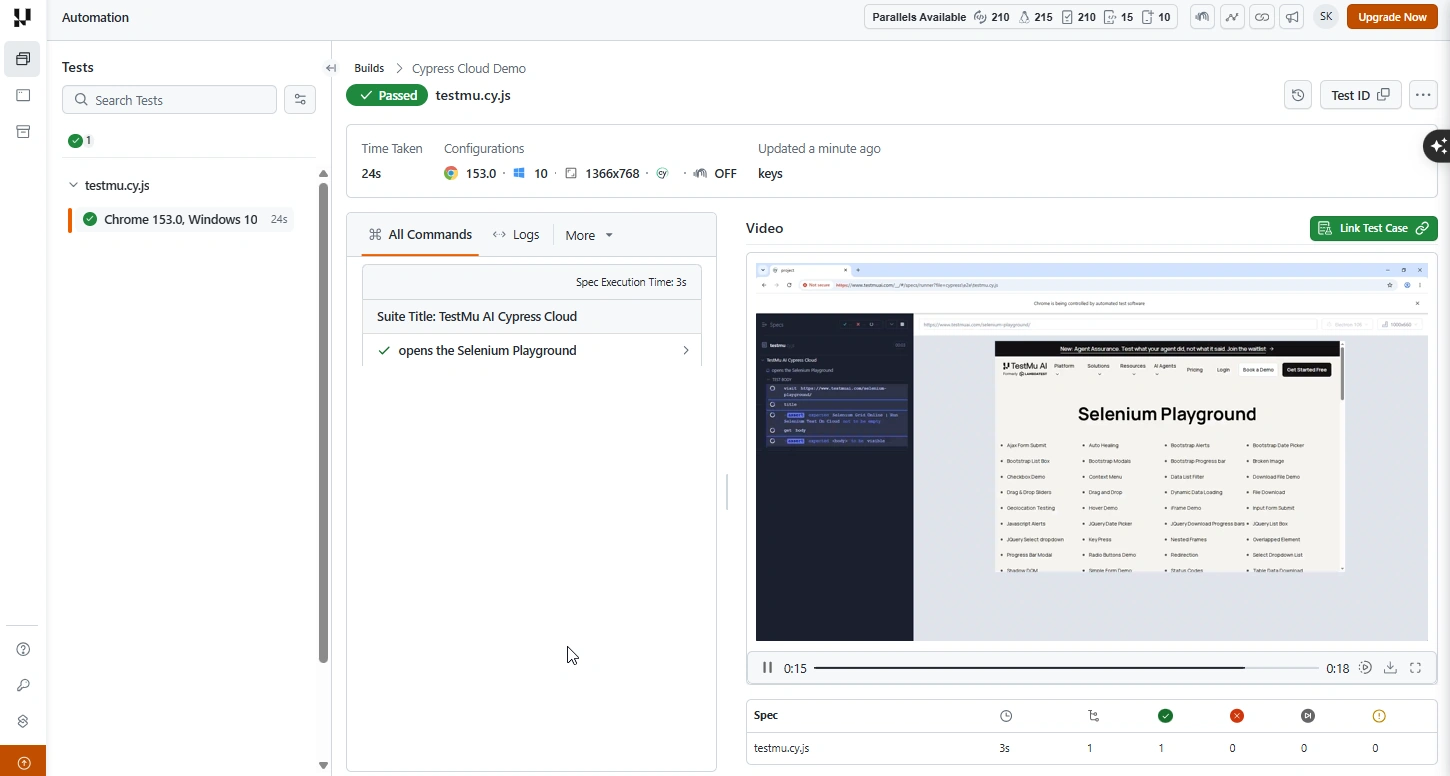Click the key icon in the left sidebar

click(23, 685)
